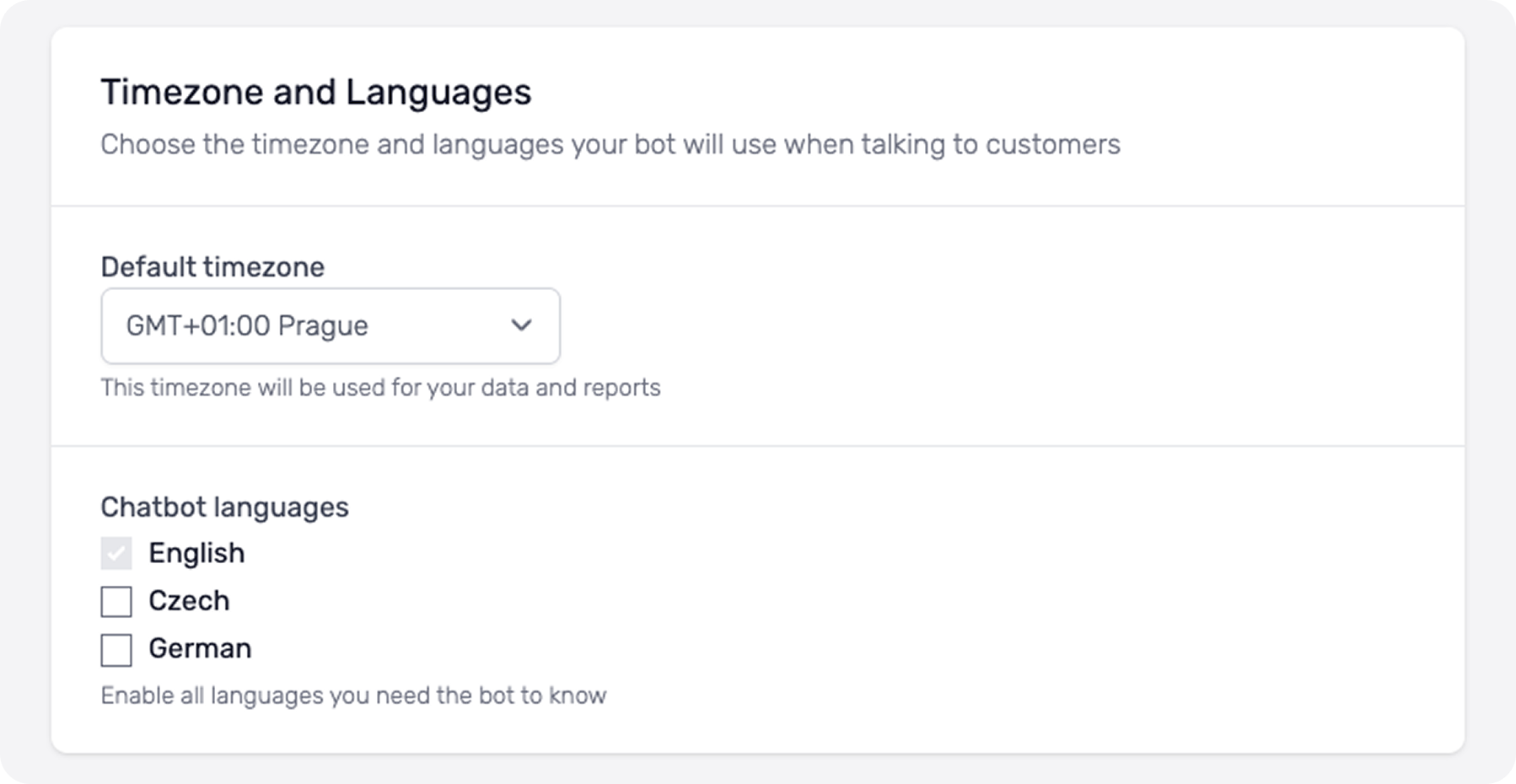
Task: Open the Default timezone dropdown
Action: (331, 326)
